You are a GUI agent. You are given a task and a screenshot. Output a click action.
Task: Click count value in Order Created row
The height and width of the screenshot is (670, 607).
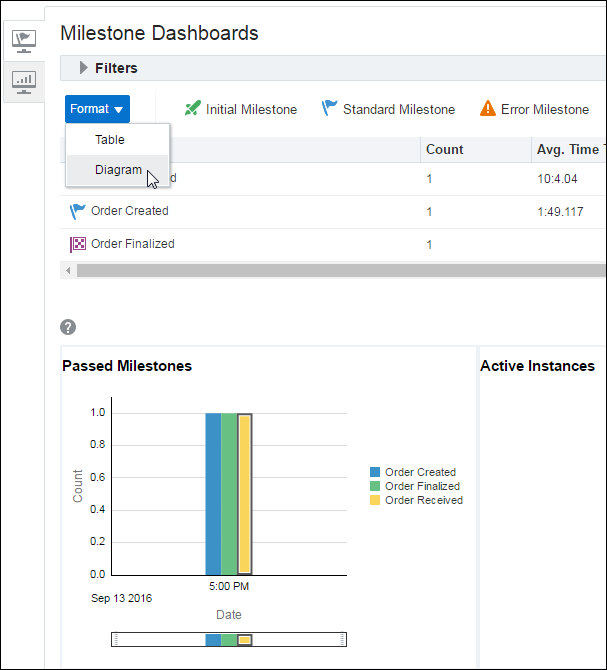pos(429,212)
